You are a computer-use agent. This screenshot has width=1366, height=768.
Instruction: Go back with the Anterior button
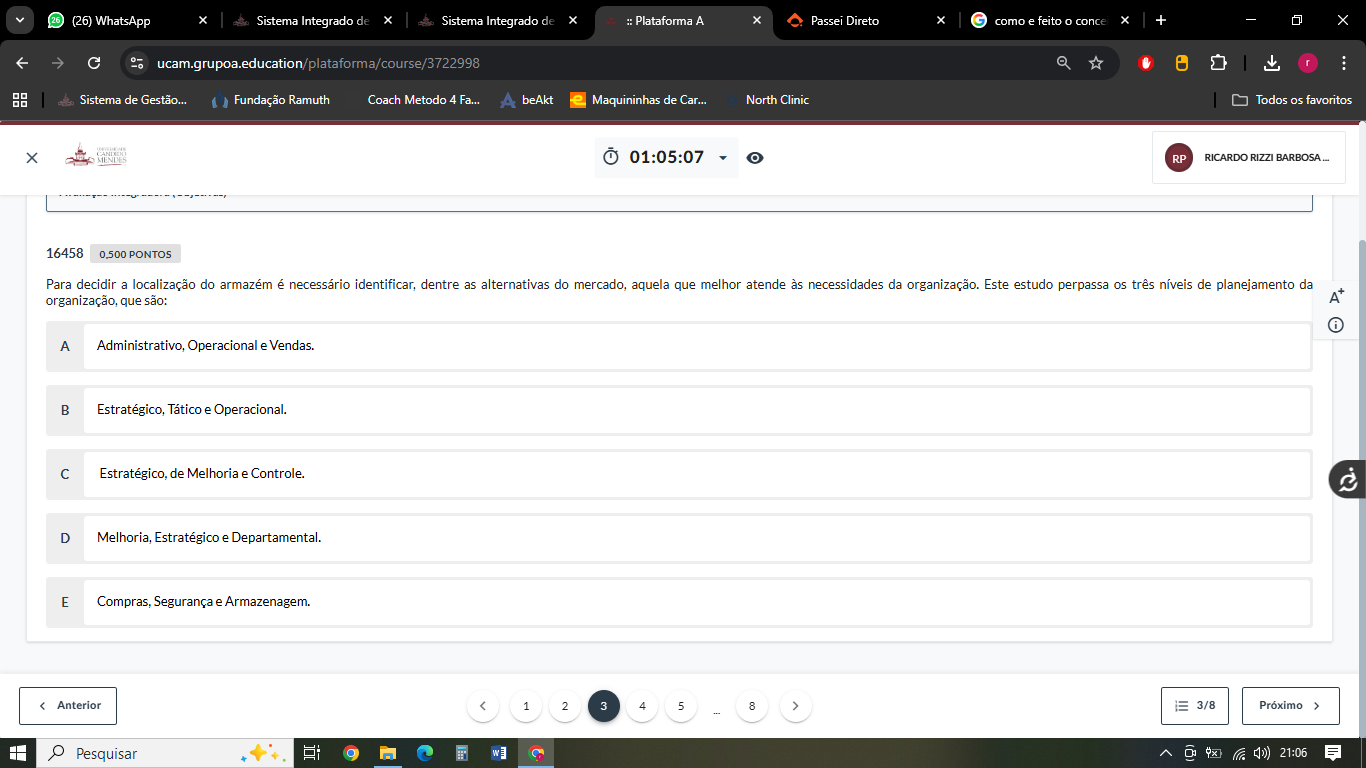(68, 706)
